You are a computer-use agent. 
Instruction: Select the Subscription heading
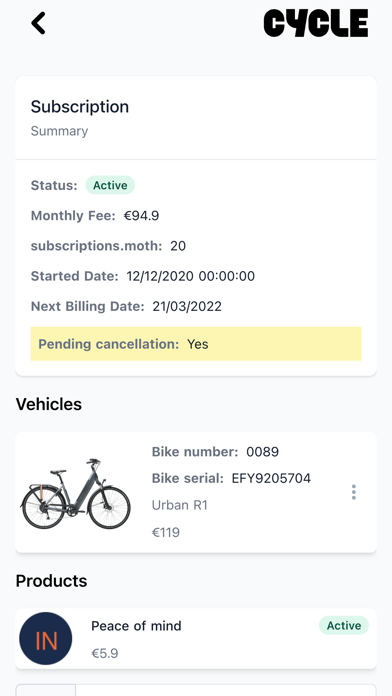point(80,107)
